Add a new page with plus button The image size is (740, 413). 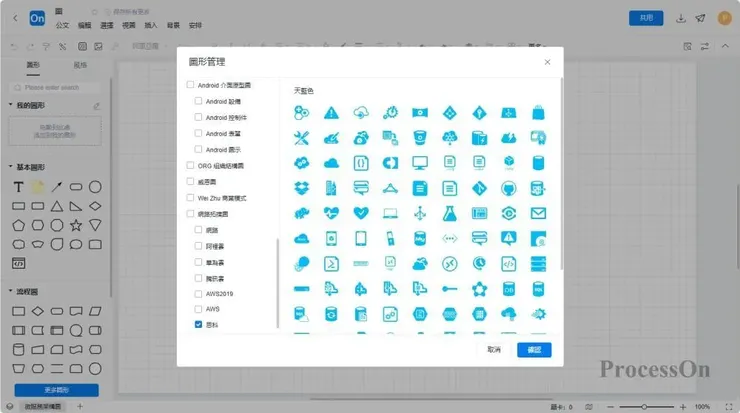(80, 406)
